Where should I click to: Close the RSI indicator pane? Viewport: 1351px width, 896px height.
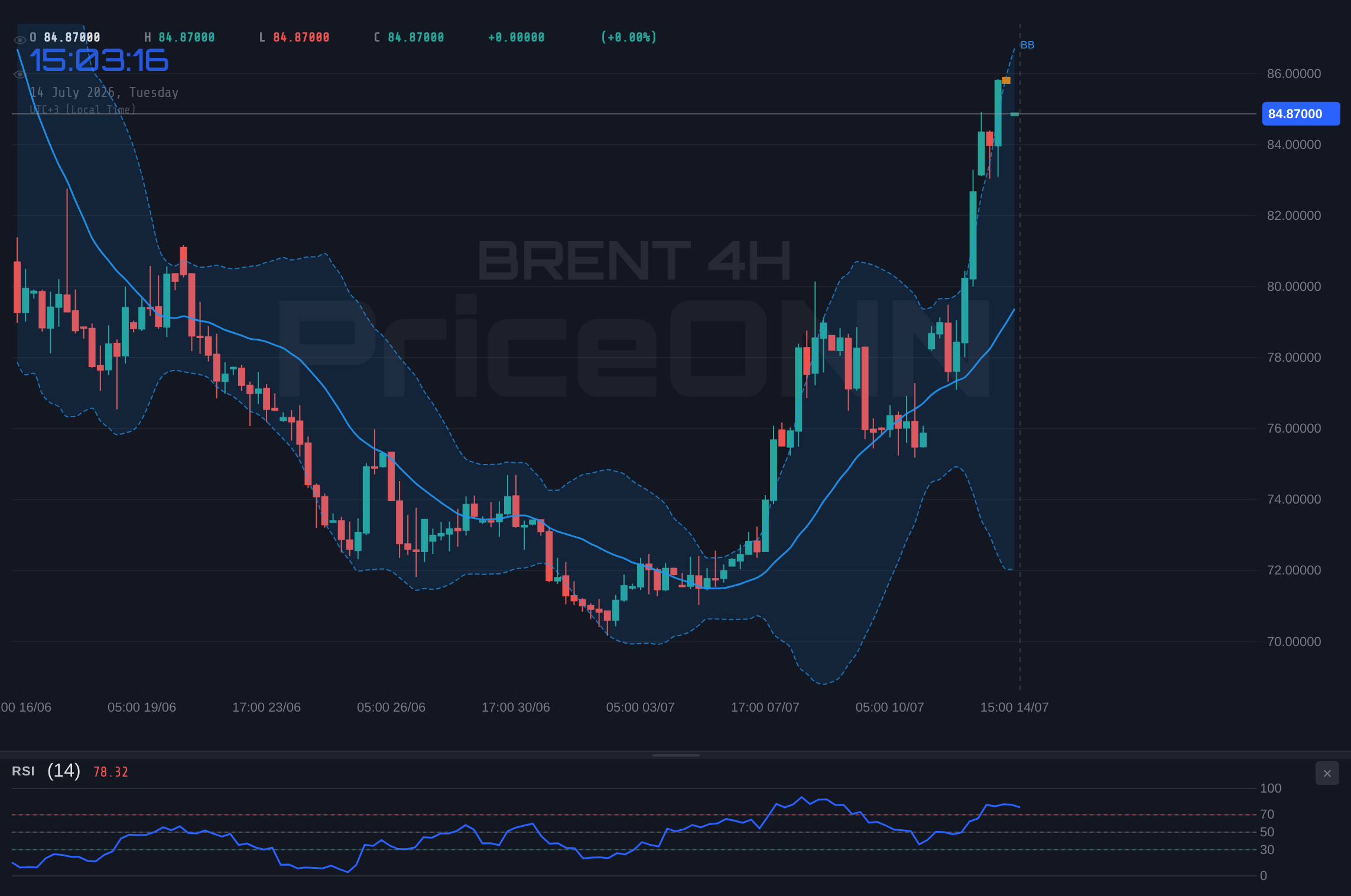click(x=1327, y=773)
